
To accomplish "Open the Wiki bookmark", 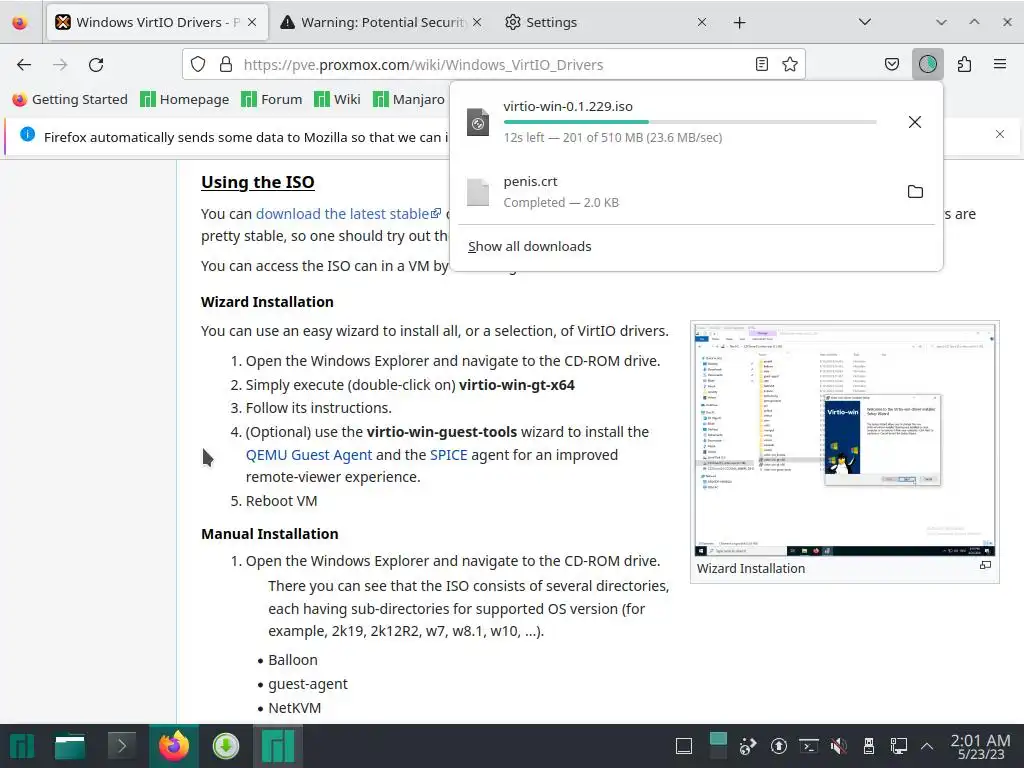I will tap(337, 99).
